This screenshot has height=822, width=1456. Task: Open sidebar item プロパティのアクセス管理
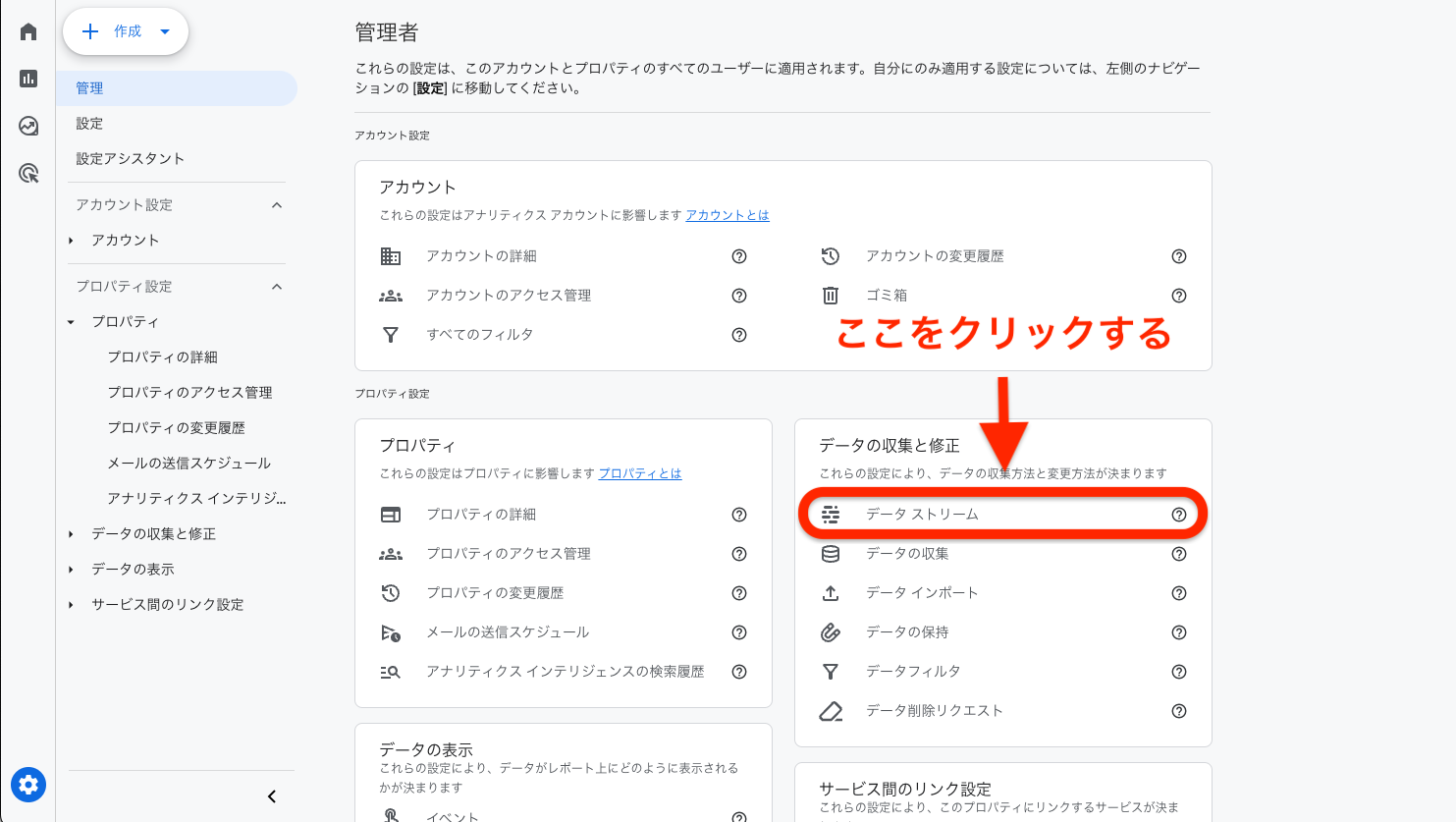tap(189, 393)
